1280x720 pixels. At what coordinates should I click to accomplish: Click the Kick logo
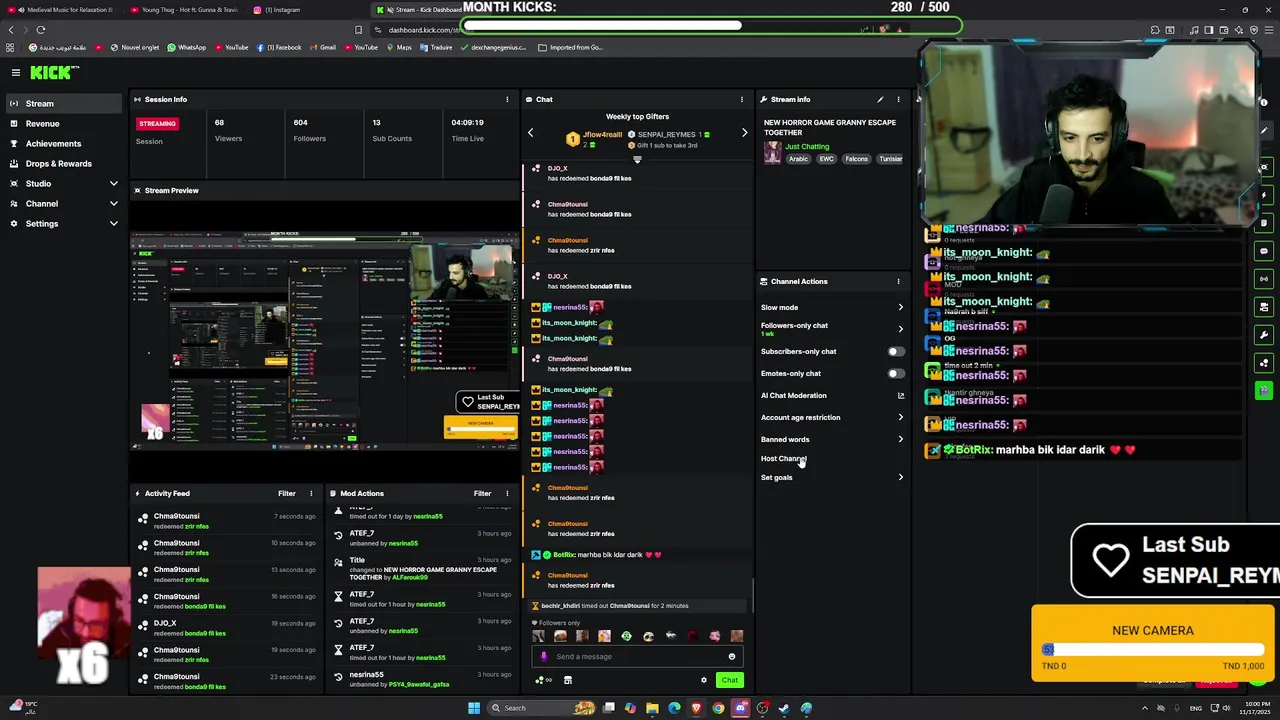click(x=52, y=72)
